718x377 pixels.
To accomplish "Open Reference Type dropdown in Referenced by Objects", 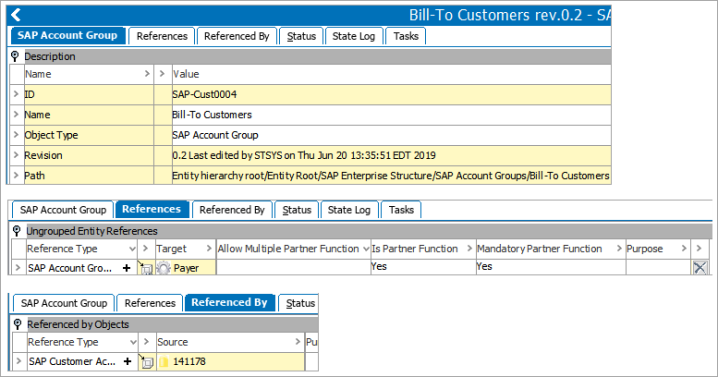I will (133, 342).
